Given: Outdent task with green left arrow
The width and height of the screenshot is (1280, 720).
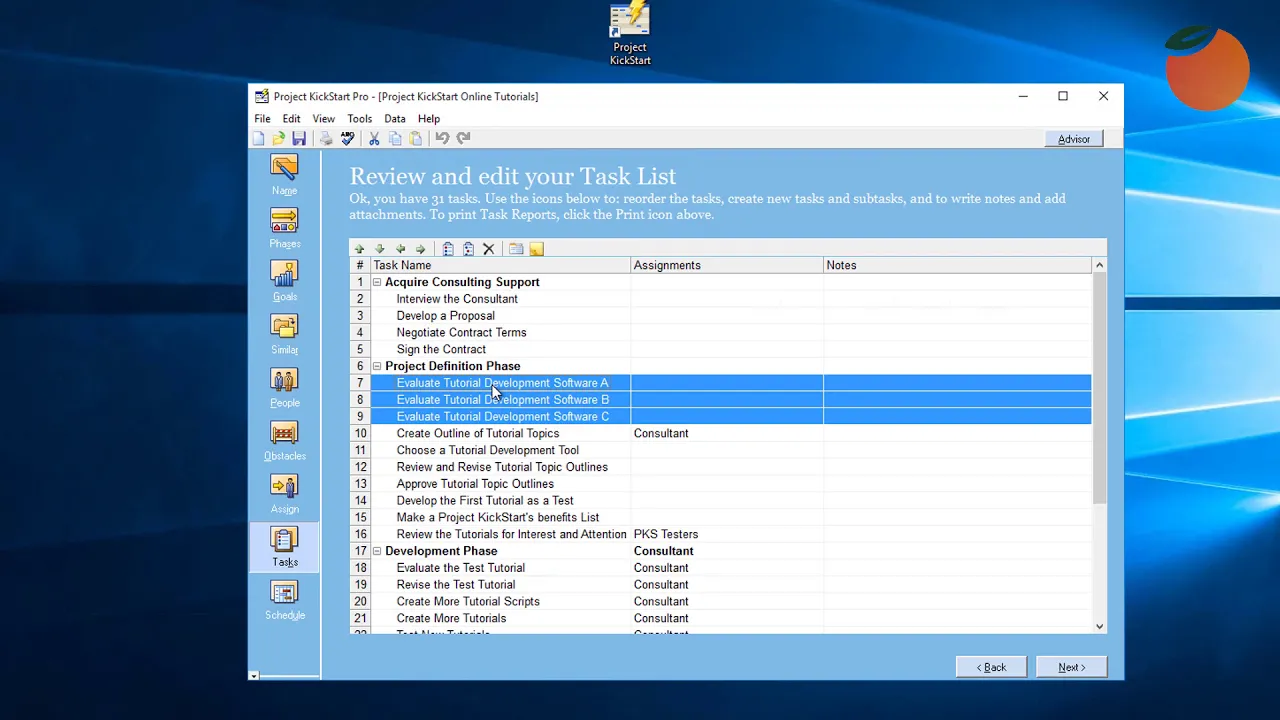Looking at the screenshot, I should [x=400, y=249].
